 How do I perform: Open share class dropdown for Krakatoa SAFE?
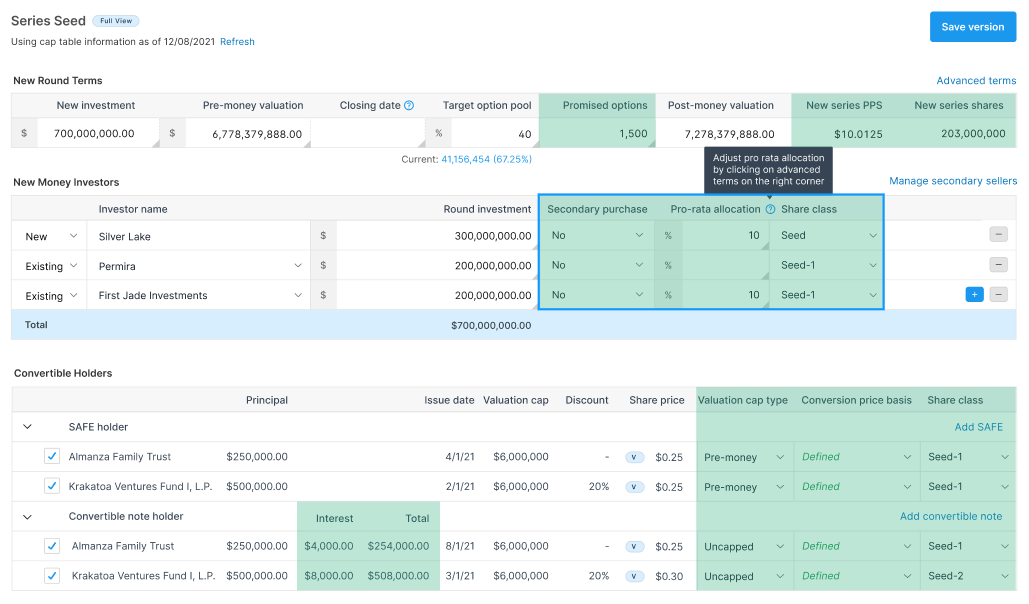(968, 486)
